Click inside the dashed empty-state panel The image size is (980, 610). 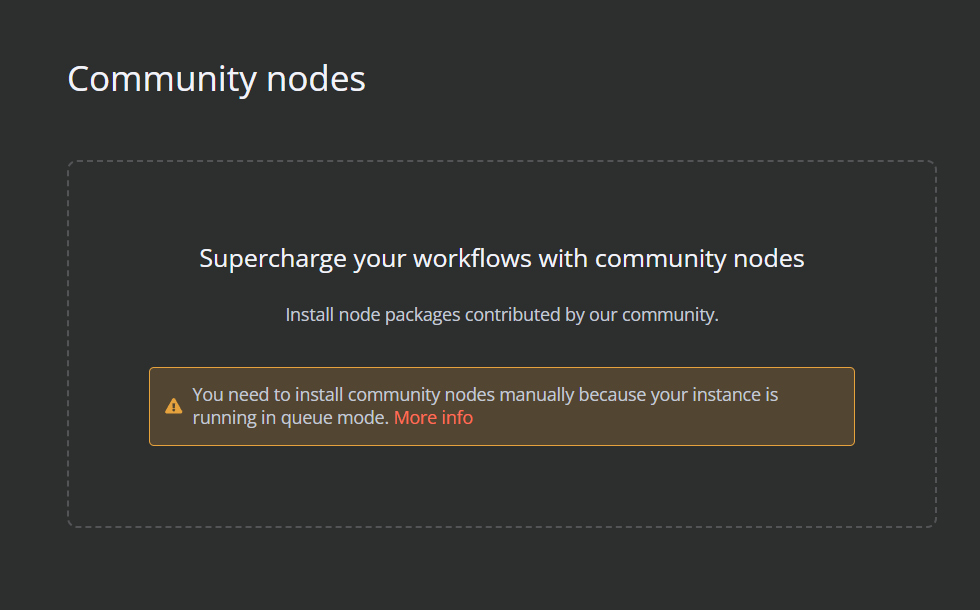[x=502, y=344]
